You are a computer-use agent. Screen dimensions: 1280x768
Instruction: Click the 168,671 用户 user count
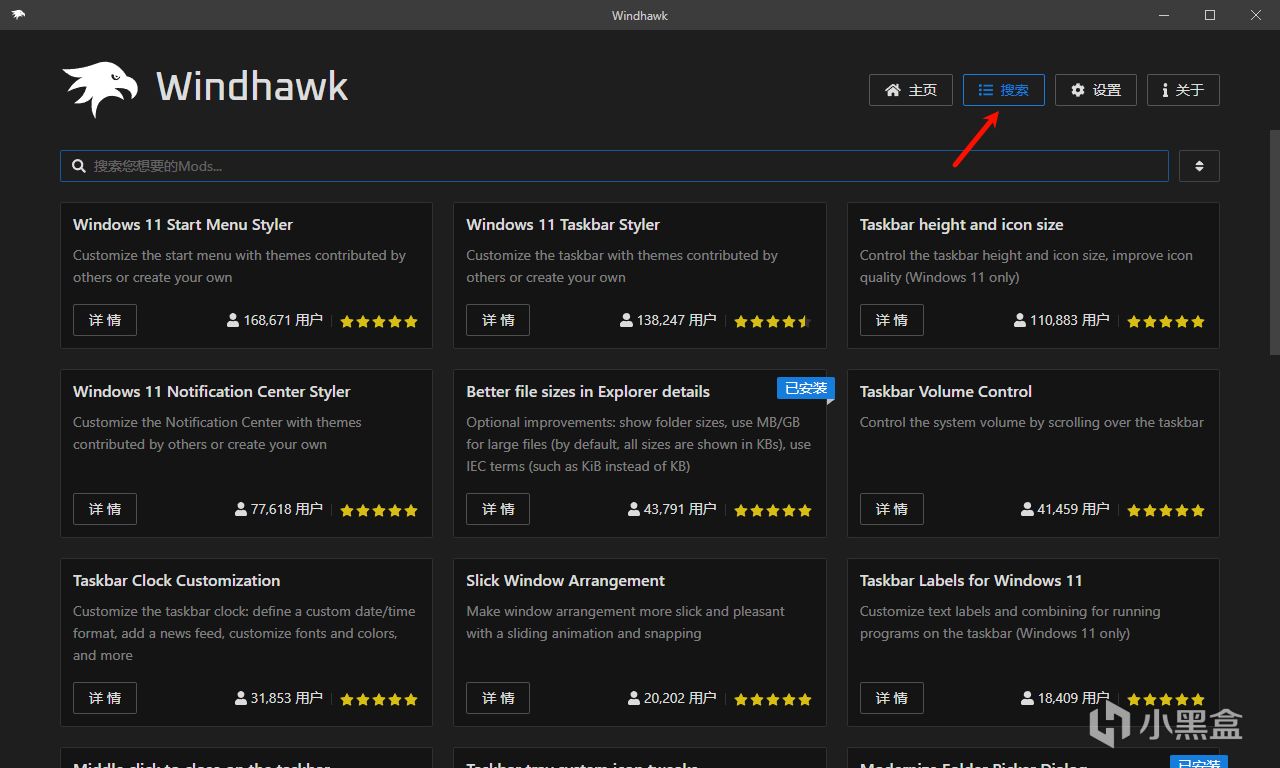coord(275,320)
